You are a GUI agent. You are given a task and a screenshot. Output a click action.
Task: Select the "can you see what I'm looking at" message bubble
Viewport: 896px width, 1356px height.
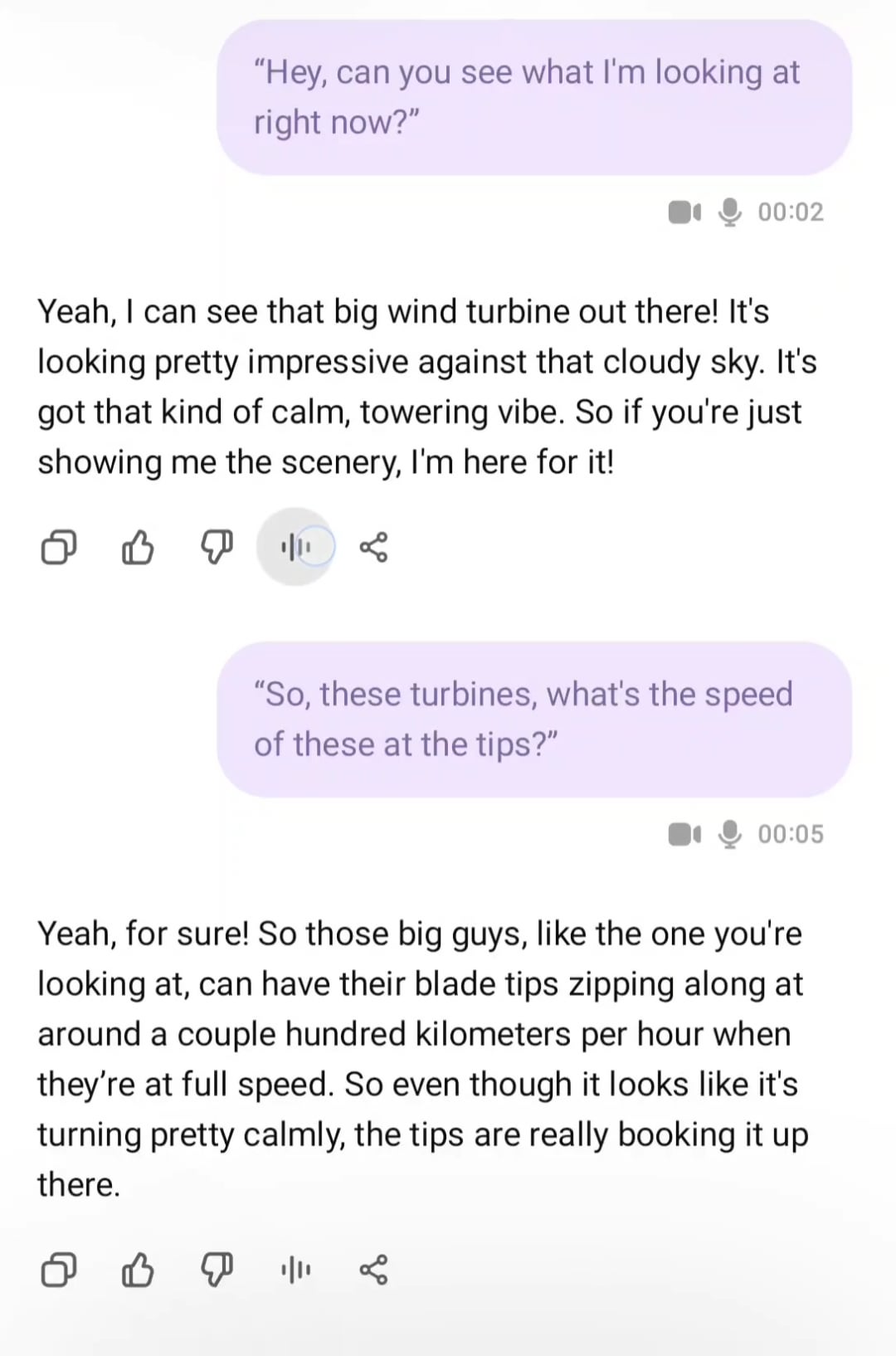pyautogui.click(x=534, y=97)
